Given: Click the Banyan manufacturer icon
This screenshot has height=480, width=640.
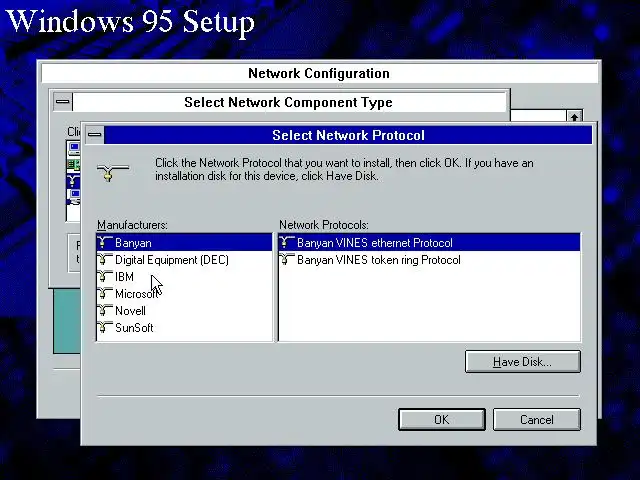Looking at the screenshot, I should click(105, 242).
